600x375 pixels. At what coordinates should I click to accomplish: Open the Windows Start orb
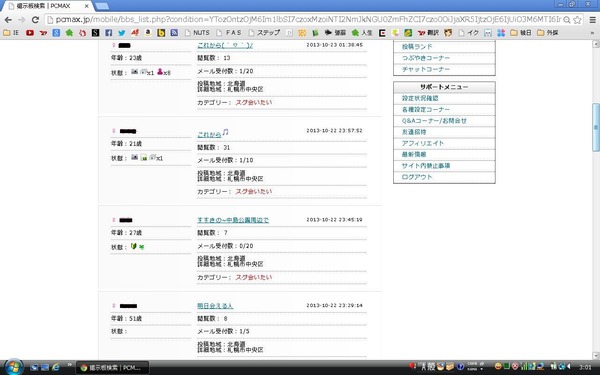pos(13,367)
